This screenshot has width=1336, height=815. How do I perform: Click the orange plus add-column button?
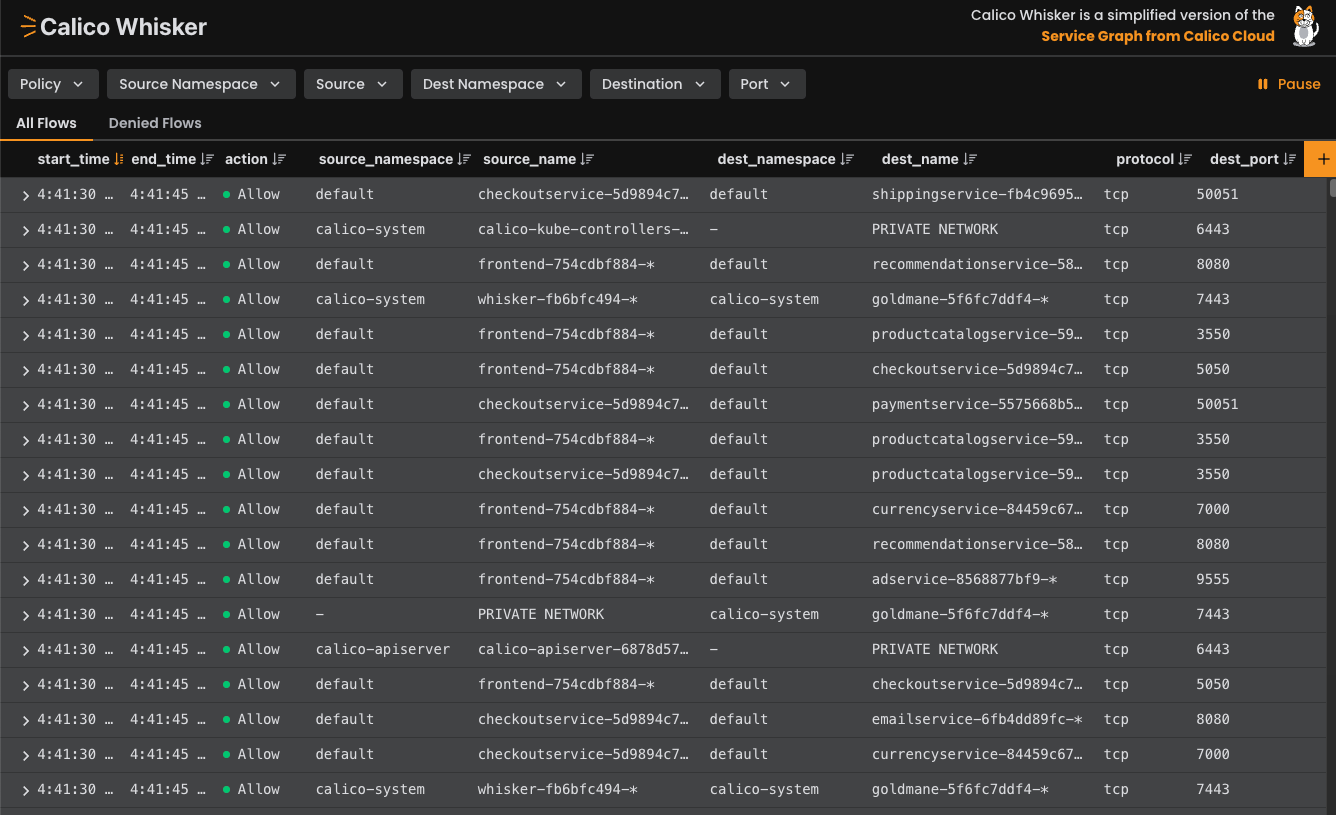1323,159
